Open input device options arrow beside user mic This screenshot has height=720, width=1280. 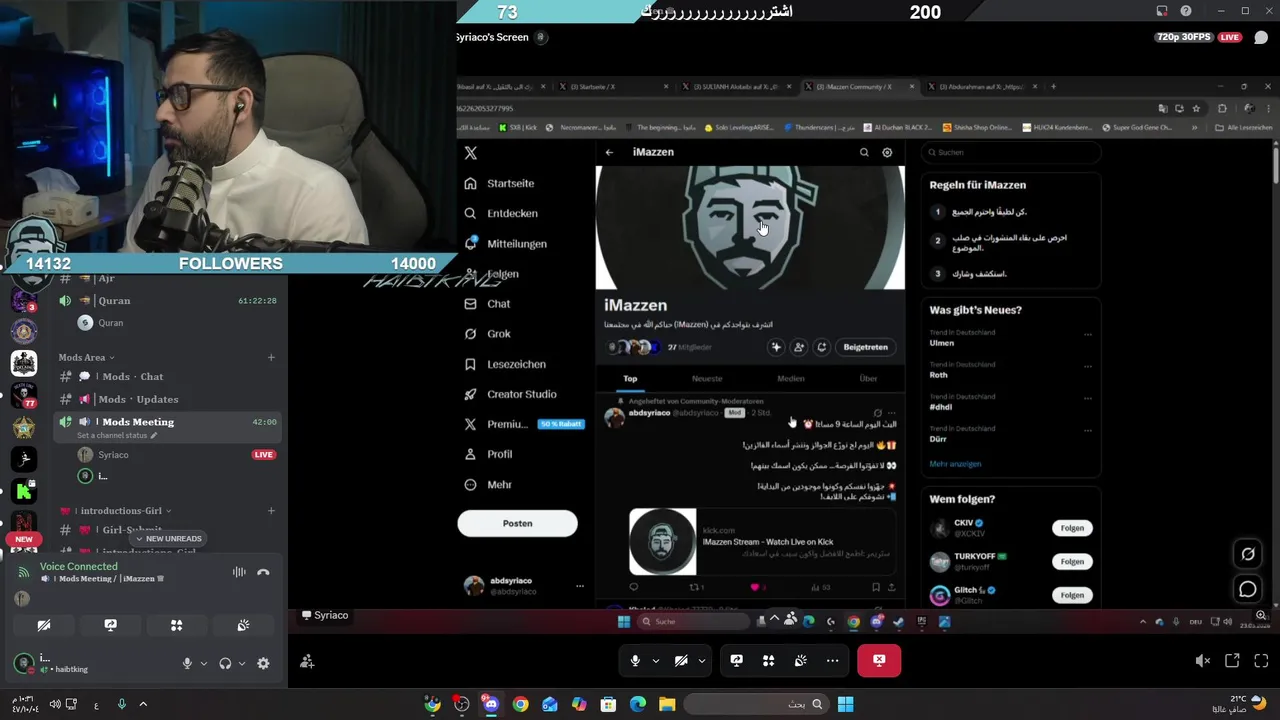tap(204, 663)
